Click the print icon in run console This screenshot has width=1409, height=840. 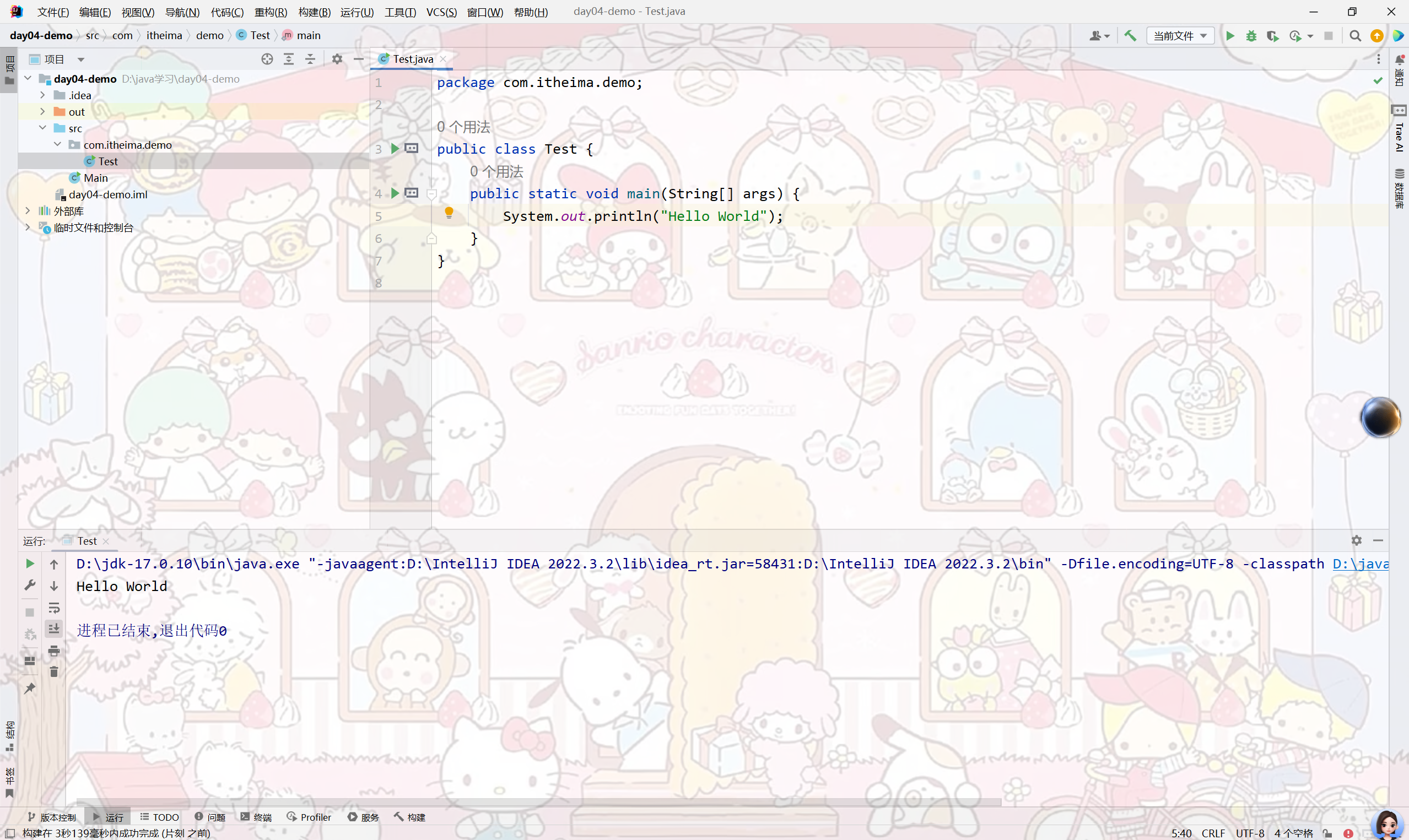click(54, 651)
